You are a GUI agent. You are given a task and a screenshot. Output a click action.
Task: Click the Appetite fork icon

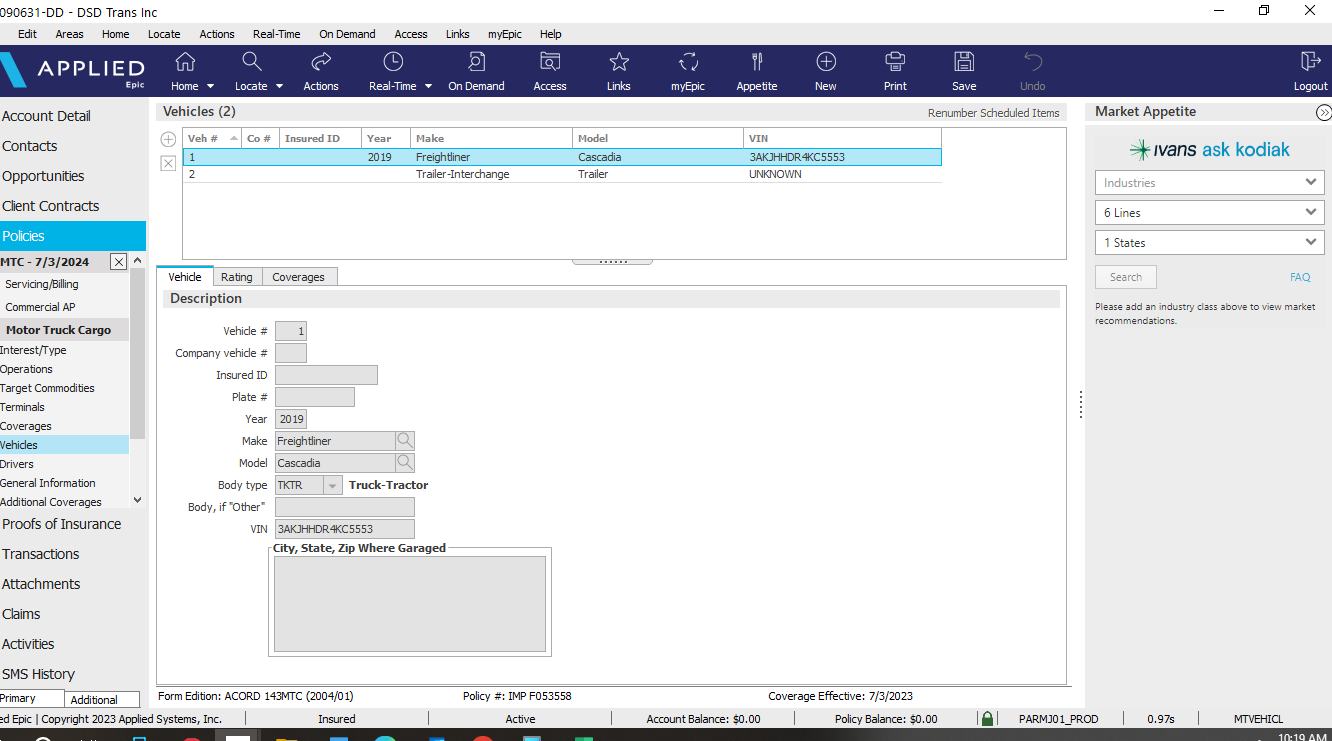click(x=757, y=62)
